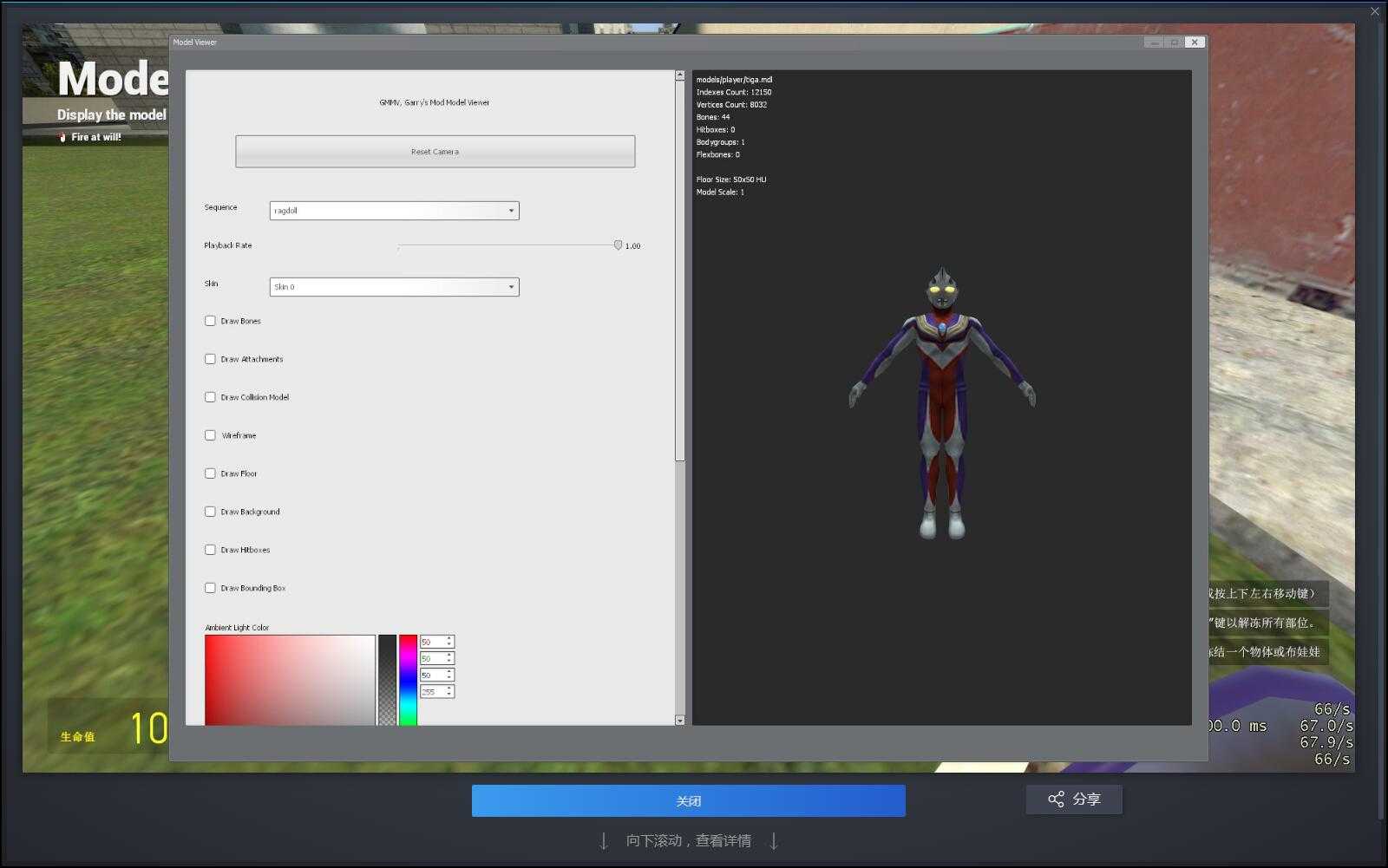1388x868 pixels.
Task: Open the Skin dropdown showing Skin 0
Action: pyautogui.click(x=394, y=287)
